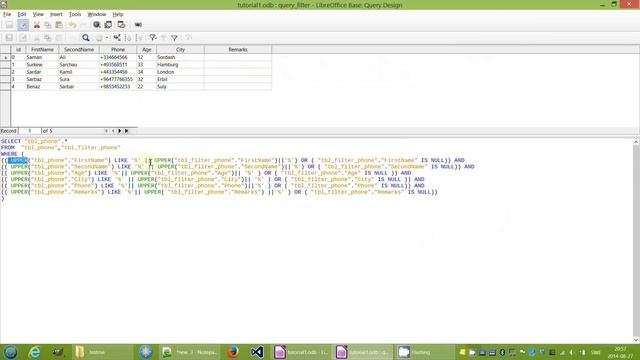The width and height of the screenshot is (640, 360).
Task: Jump to last record navigation arrow
Action: click(127, 131)
